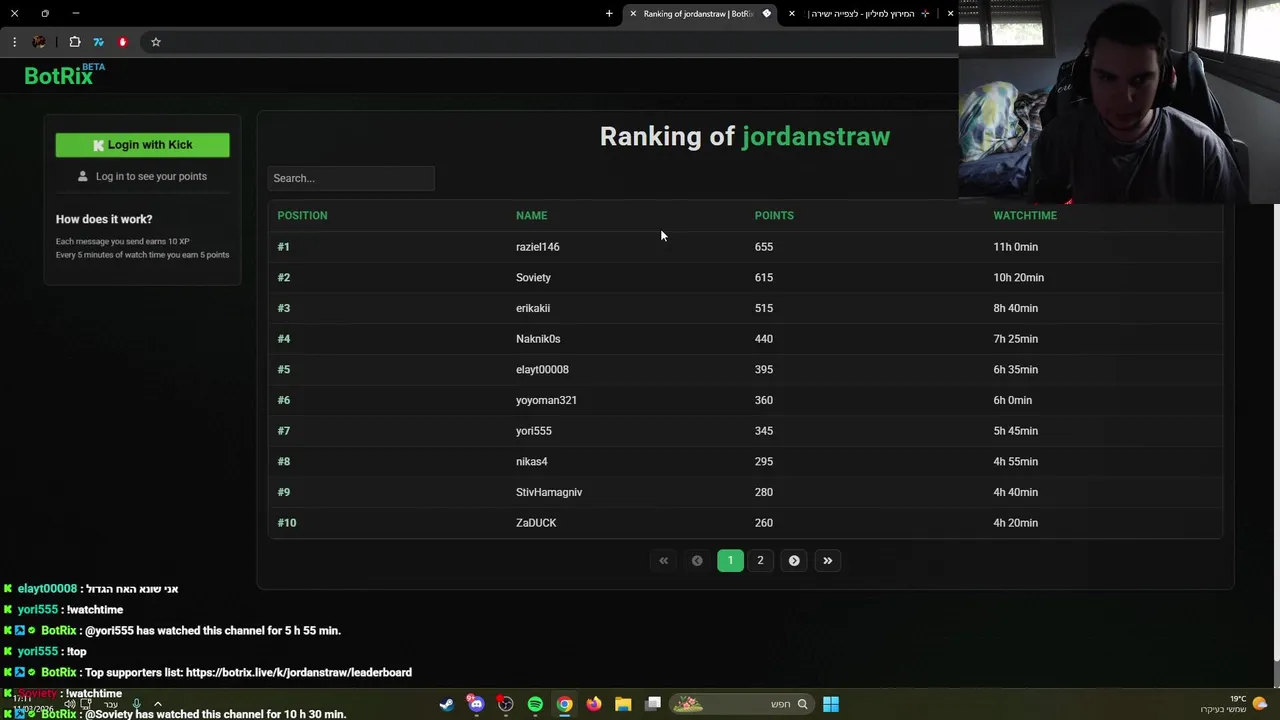
Task: Bookmark this page with the star icon
Action: [x=156, y=42]
